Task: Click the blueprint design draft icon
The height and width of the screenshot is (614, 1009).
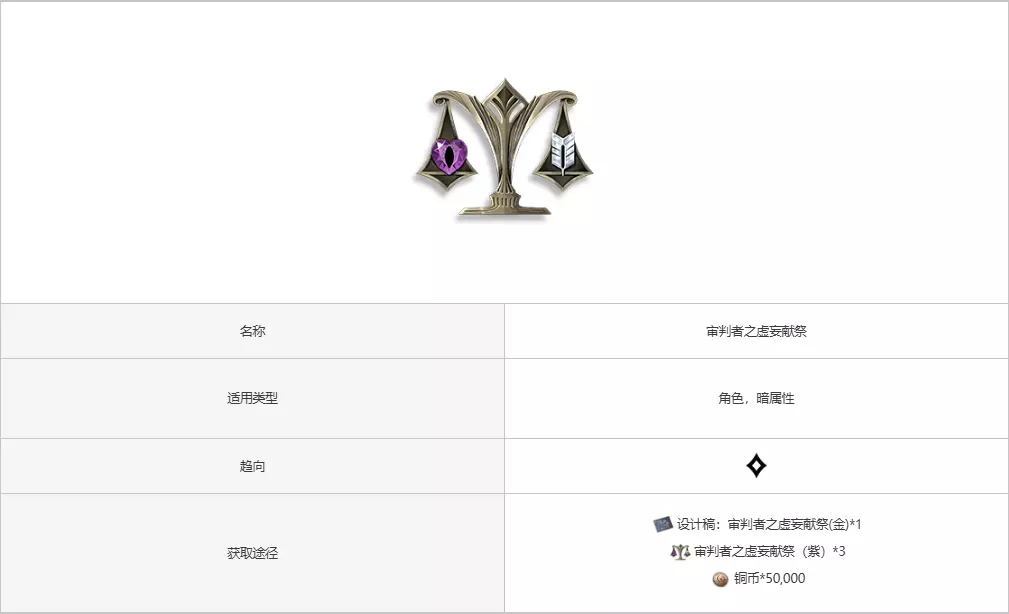Action: coord(662,524)
